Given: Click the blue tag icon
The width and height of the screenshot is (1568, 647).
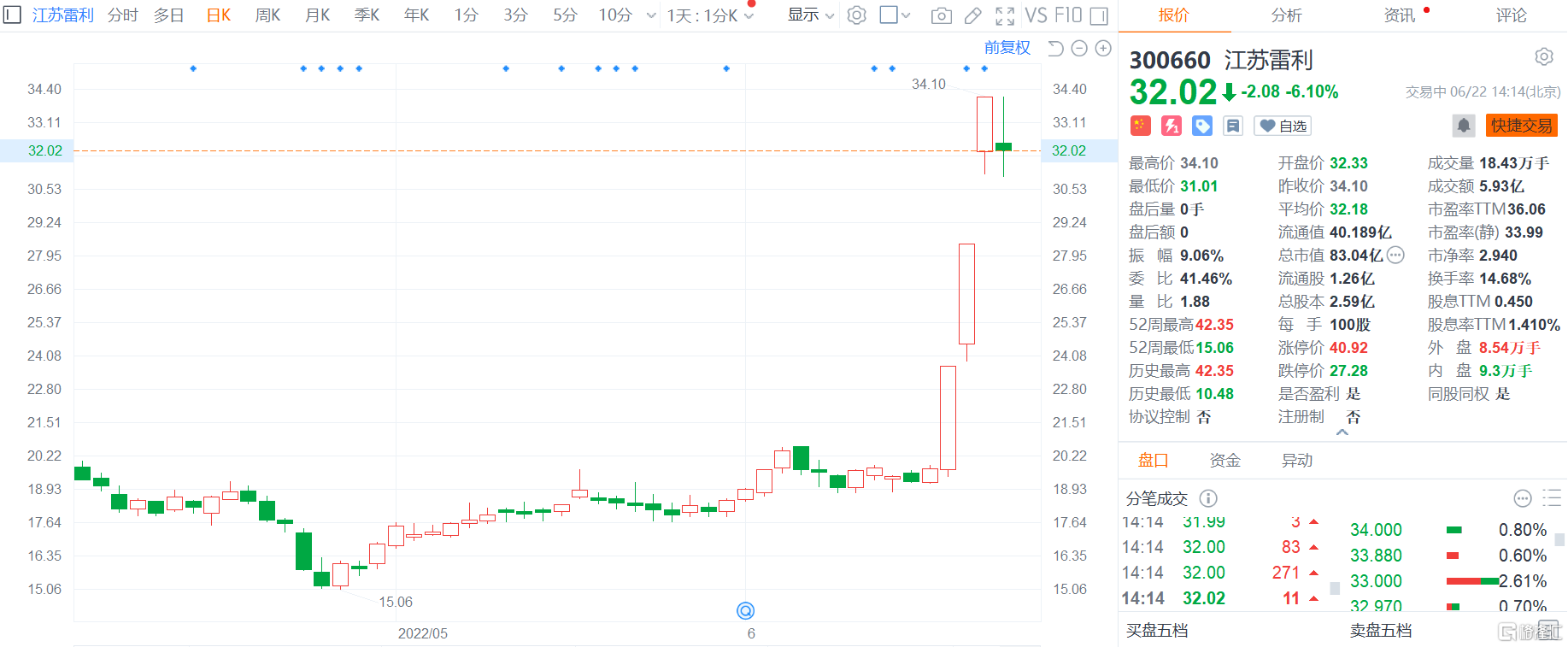Looking at the screenshot, I should 1202,126.
